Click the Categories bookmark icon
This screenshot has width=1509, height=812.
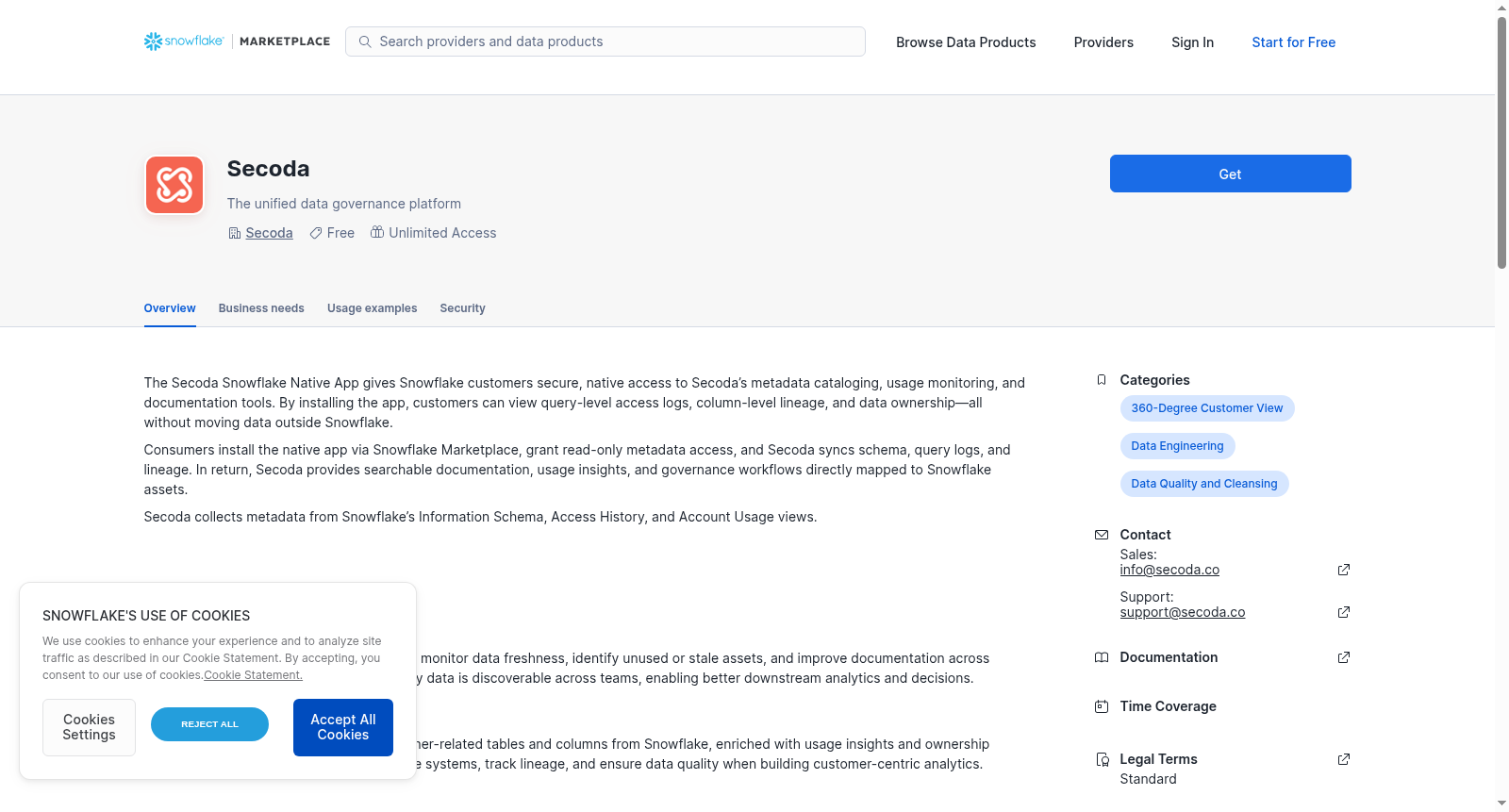[1102, 380]
